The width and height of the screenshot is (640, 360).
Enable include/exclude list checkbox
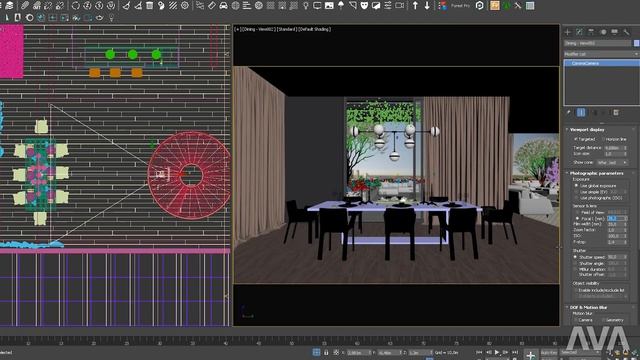(x=576, y=290)
